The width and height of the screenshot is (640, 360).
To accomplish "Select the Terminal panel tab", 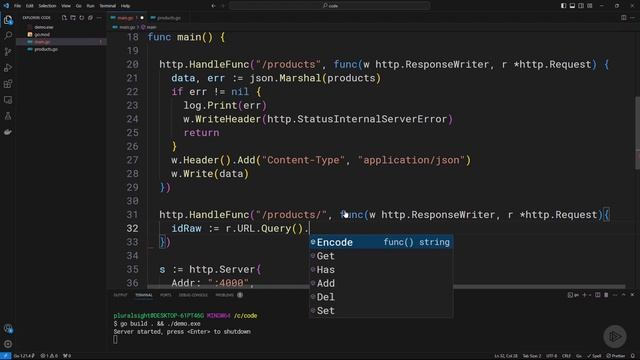I will pos(144,295).
